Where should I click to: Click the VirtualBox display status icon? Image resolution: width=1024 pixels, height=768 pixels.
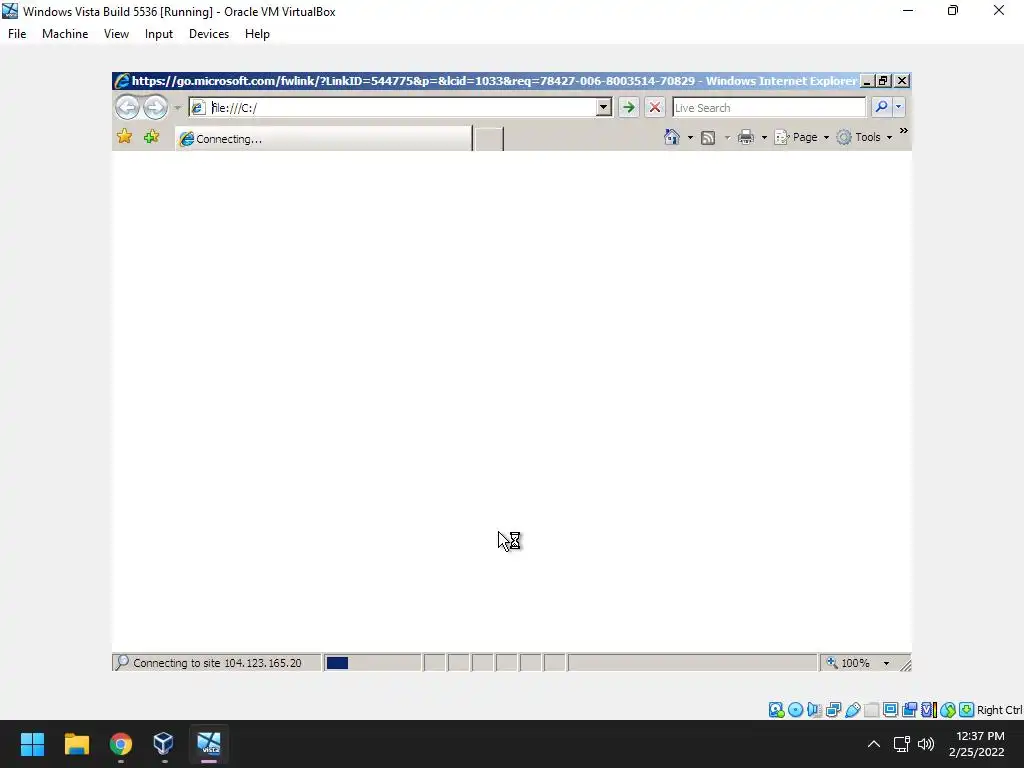coord(890,710)
